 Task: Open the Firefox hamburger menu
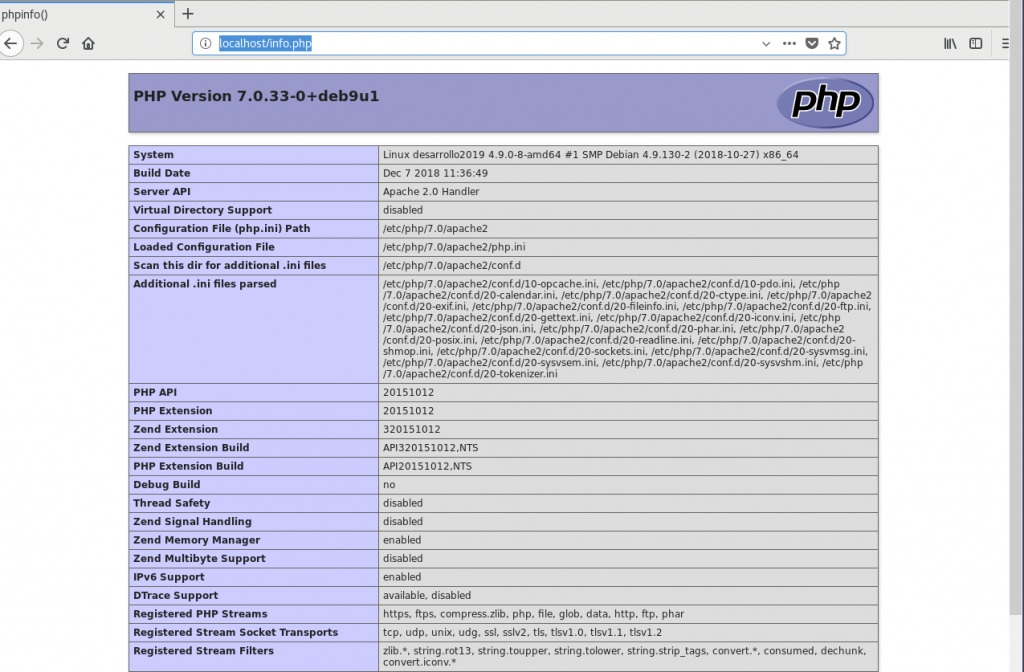[1004, 44]
